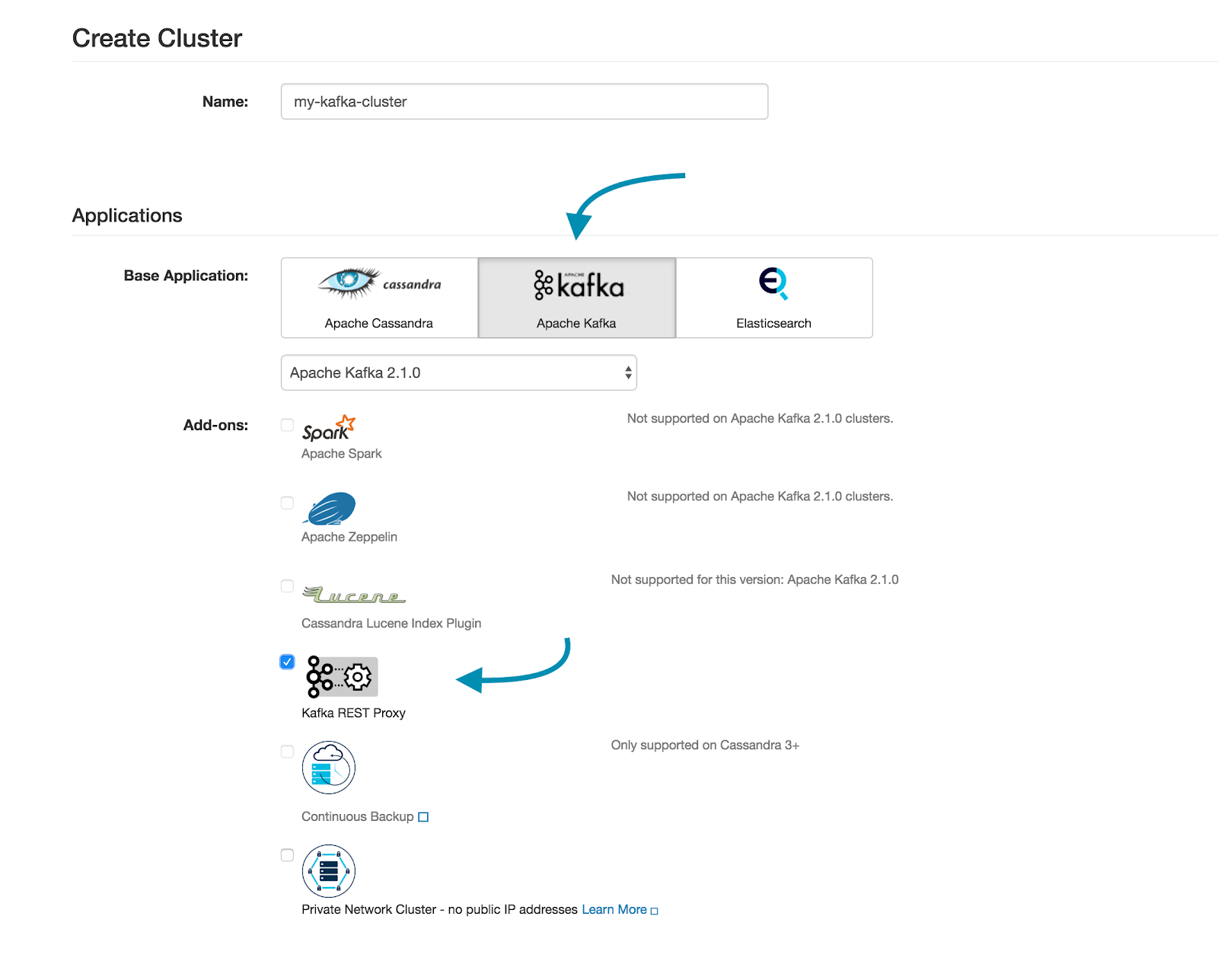The image size is (1218, 980).
Task: Click the Kafka REST Proxy label
Action: [x=353, y=713]
